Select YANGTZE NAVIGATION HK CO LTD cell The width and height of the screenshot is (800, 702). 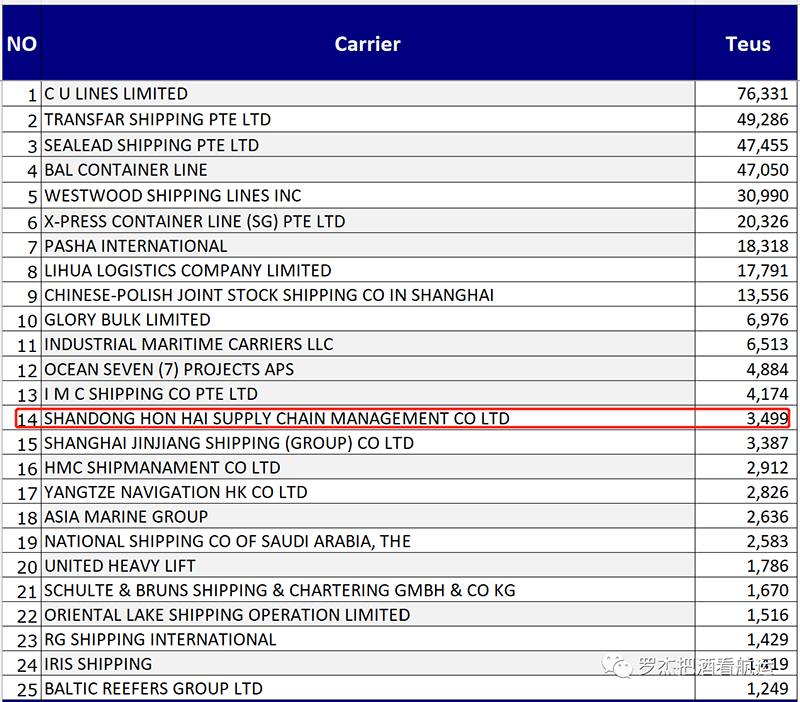click(368, 492)
